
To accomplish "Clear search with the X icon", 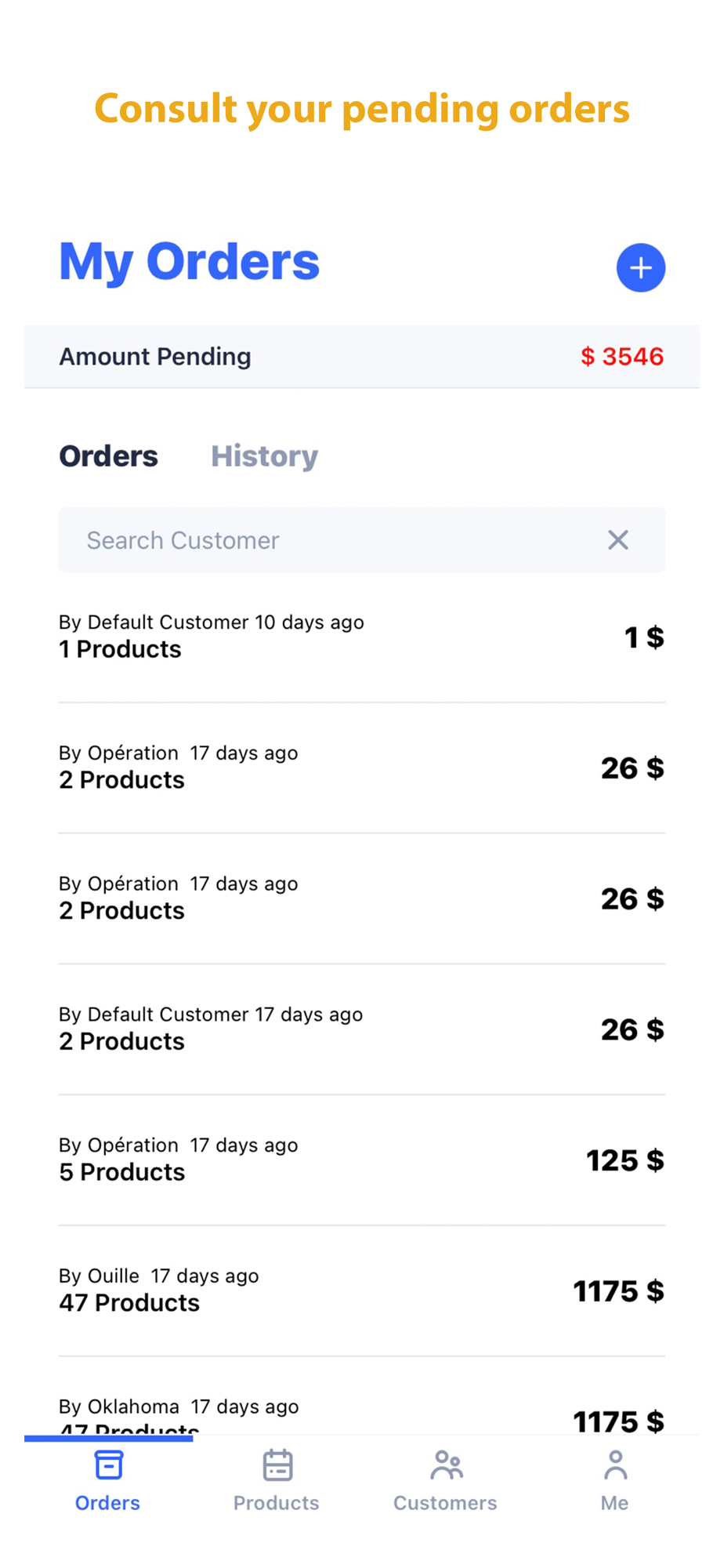I will [x=618, y=539].
